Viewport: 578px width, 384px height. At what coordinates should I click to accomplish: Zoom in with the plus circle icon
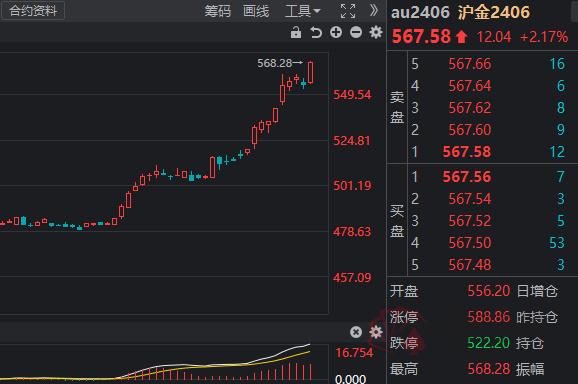click(336, 32)
